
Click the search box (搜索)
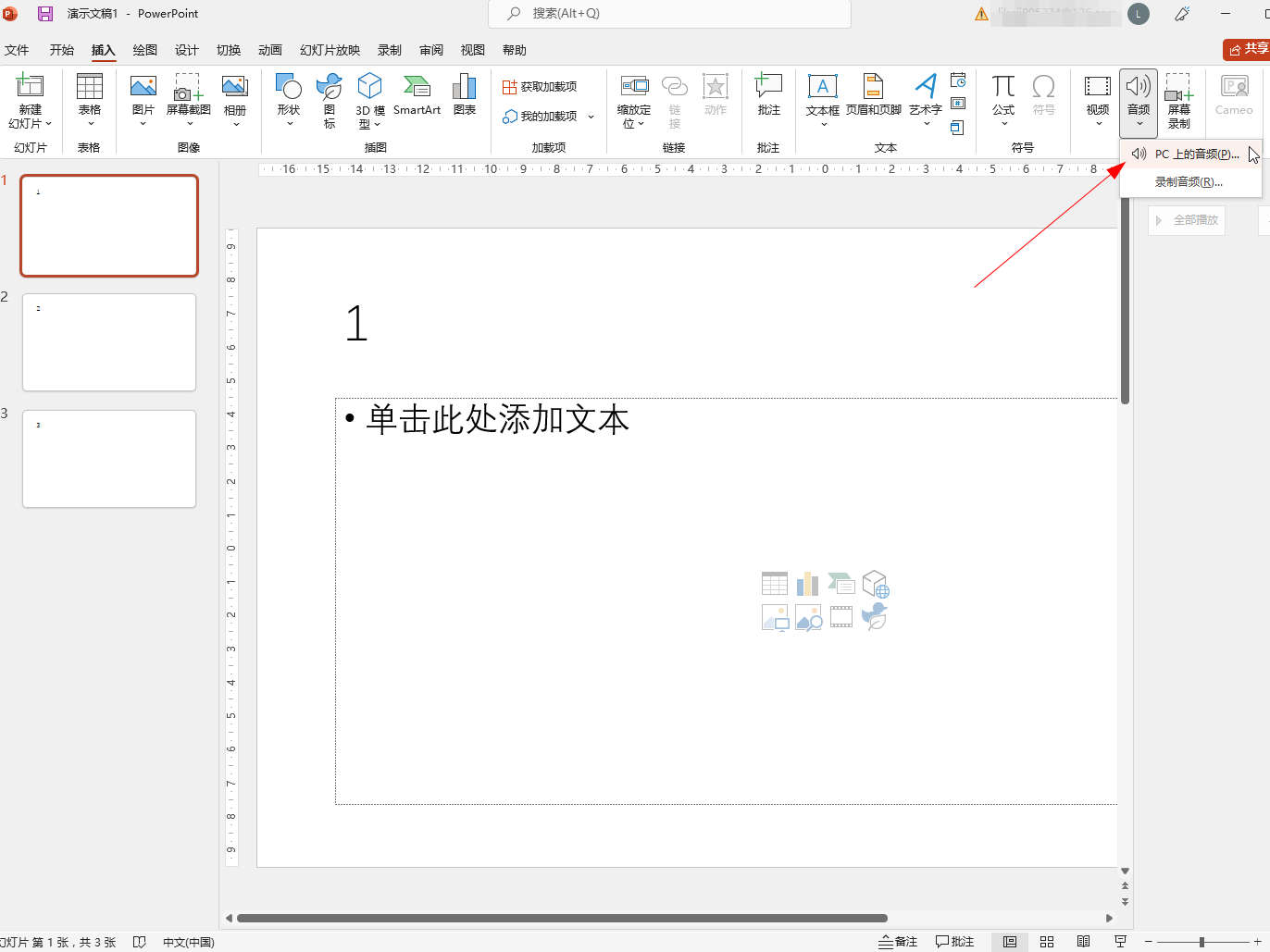(669, 14)
